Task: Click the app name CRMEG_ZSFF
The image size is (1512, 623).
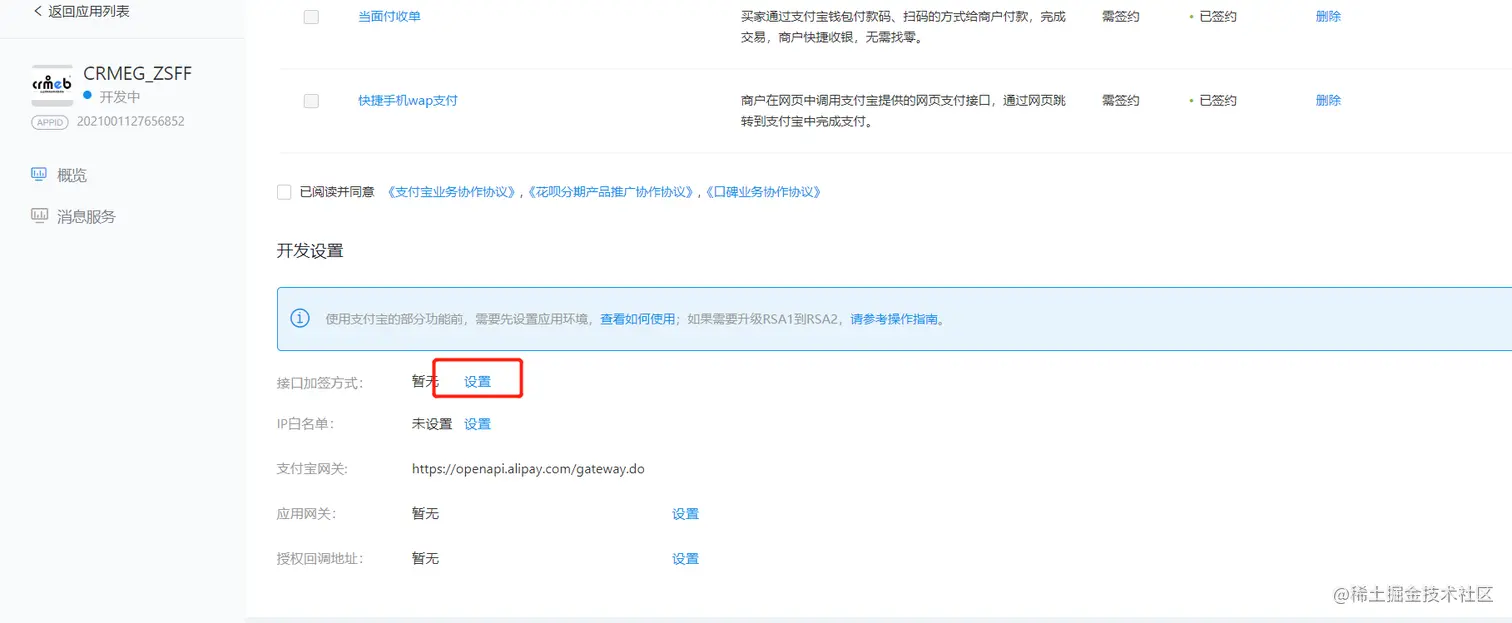Action: [138, 74]
